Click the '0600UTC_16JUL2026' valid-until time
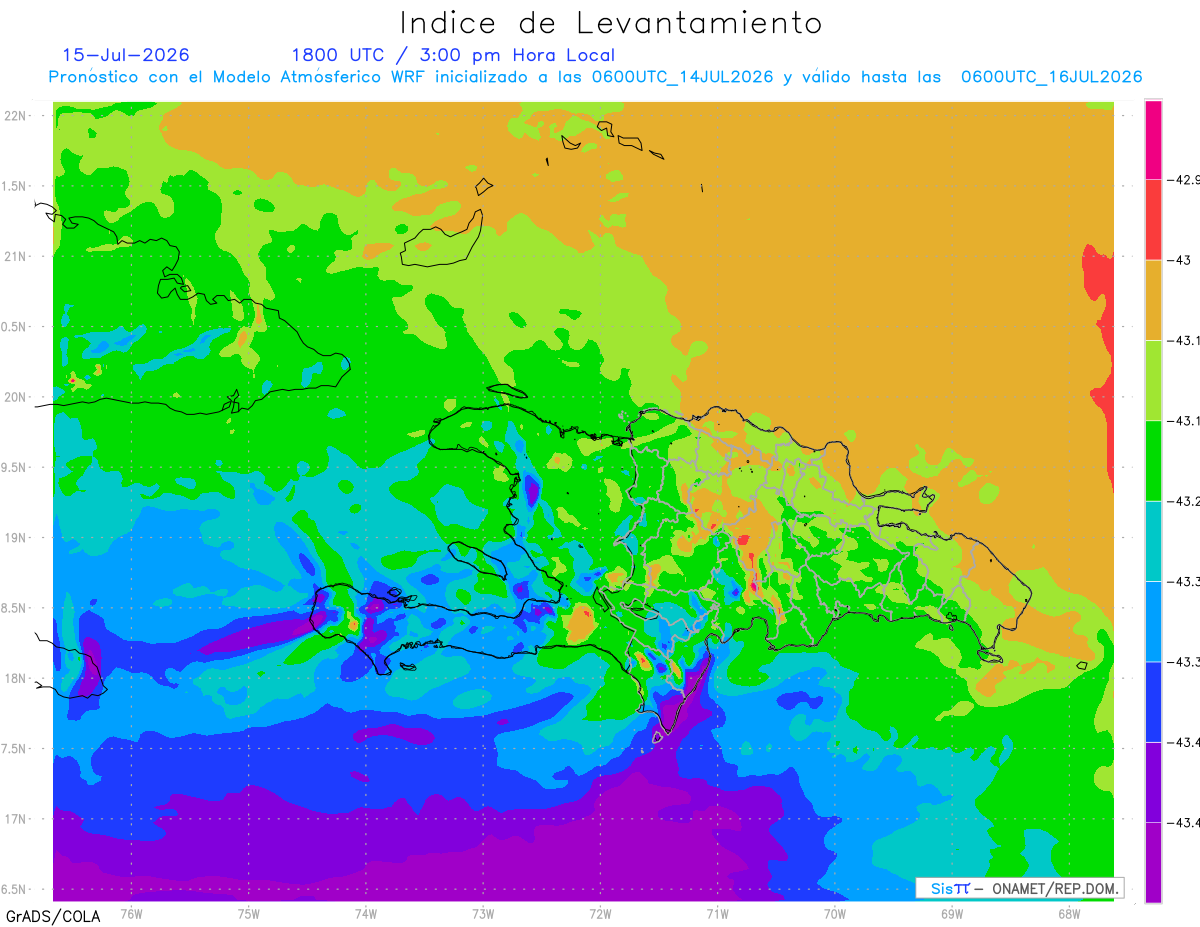The image size is (1200, 927). (x=1051, y=77)
